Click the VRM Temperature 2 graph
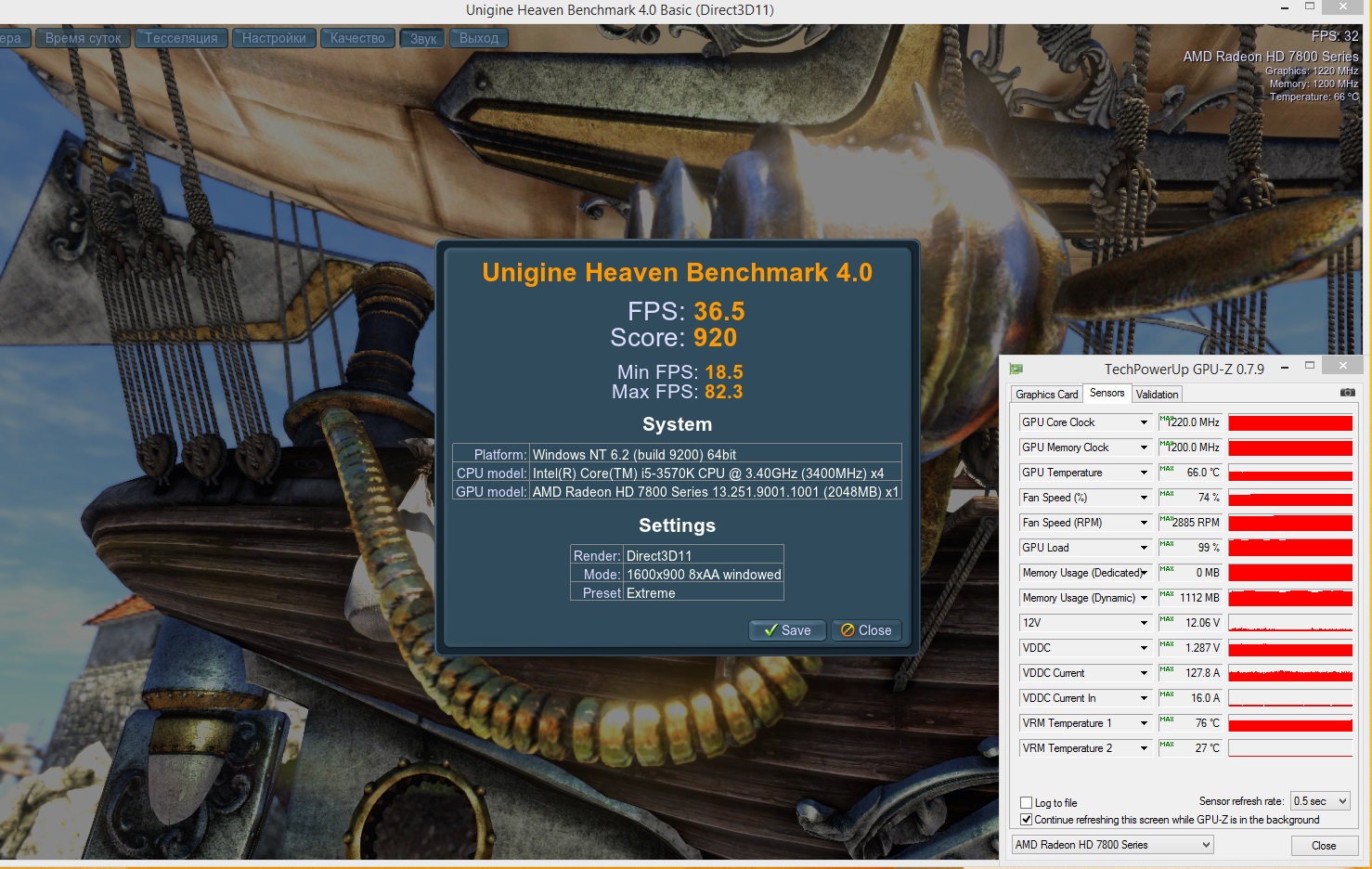Viewport: 1372px width, 869px height. point(1290,748)
